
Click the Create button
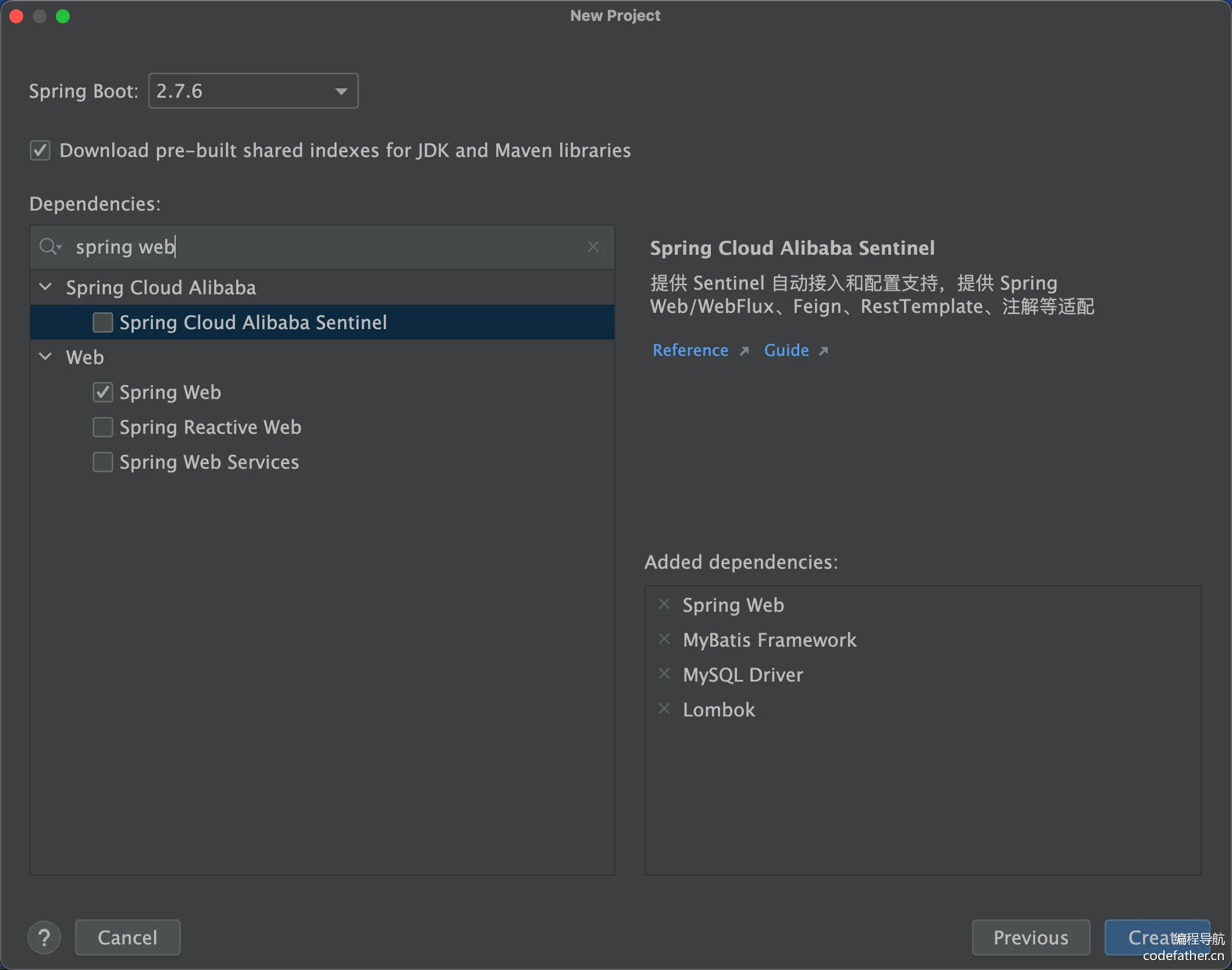coord(1158,937)
